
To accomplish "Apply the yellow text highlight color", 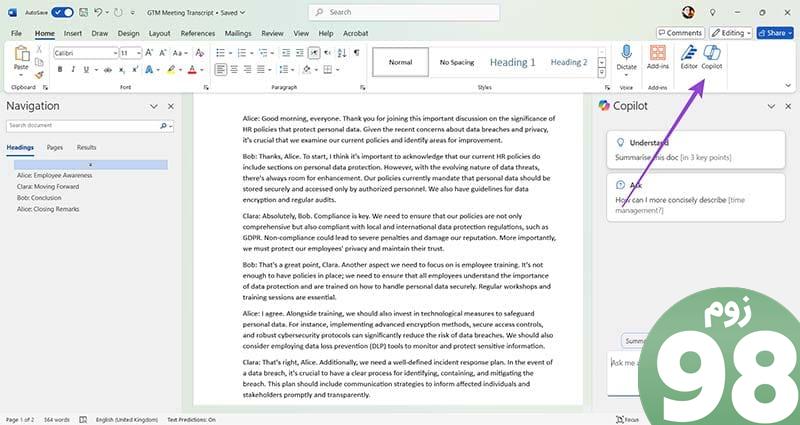I will tap(170, 69).
